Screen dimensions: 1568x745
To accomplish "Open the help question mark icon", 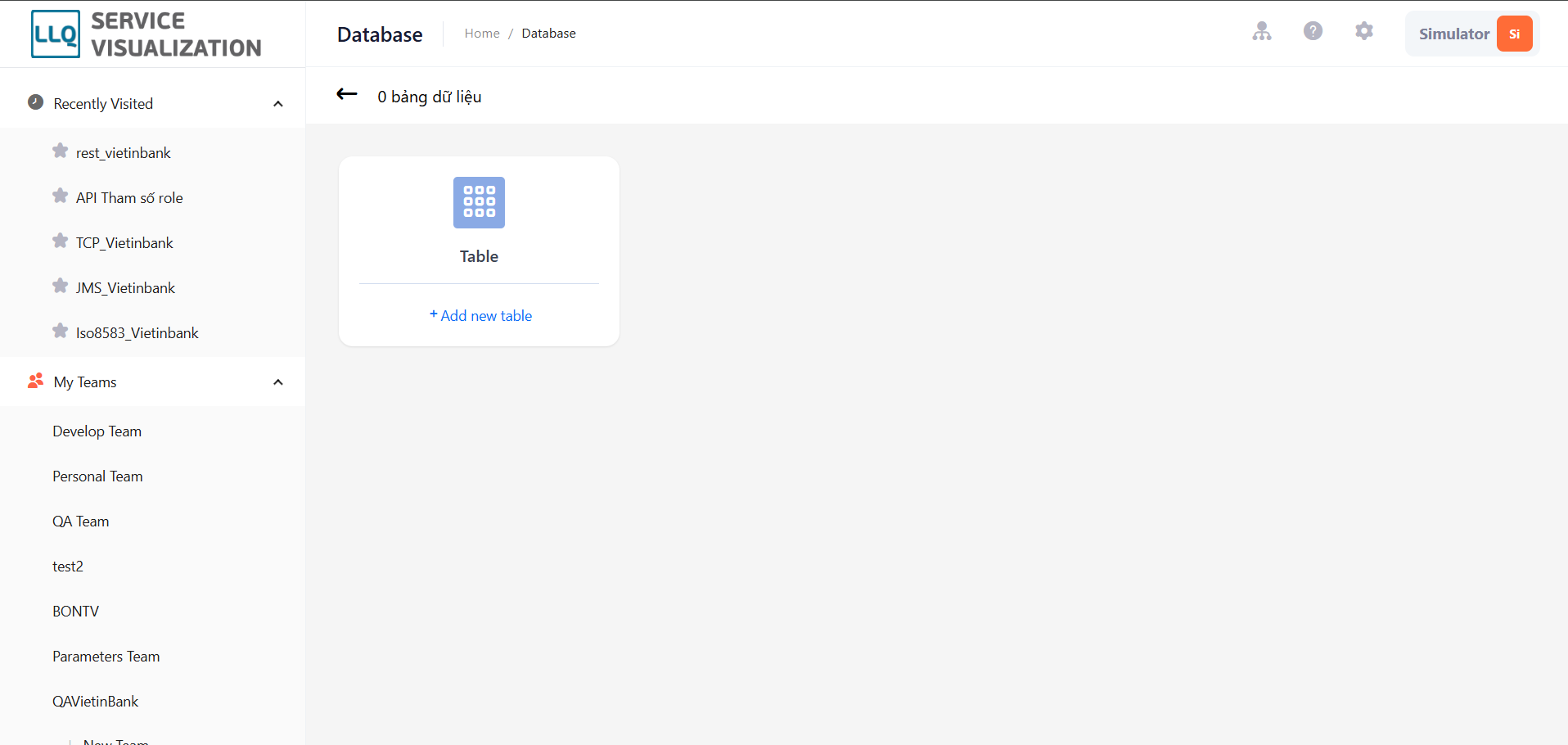I will 1313,31.
